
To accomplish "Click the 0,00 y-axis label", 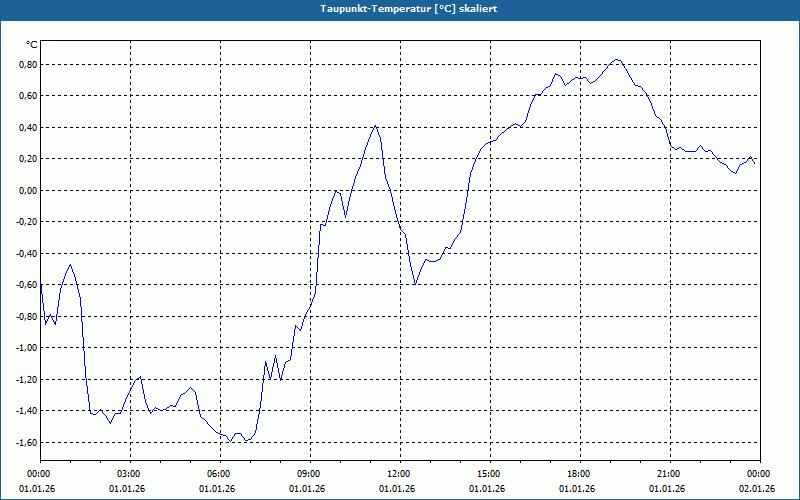I will [27, 191].
